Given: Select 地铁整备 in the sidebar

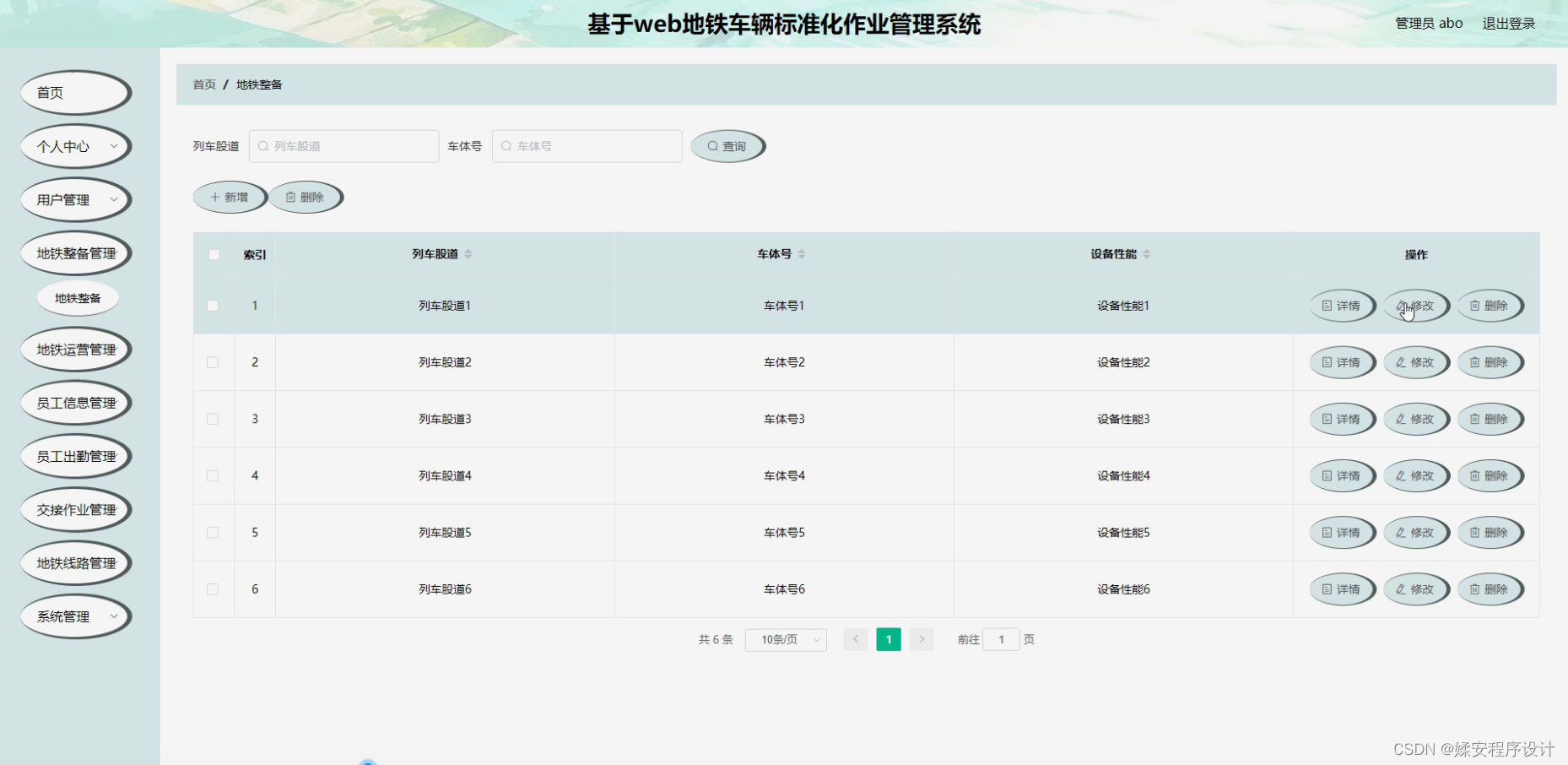Looking at the screenshot, I should click(78, 297).
